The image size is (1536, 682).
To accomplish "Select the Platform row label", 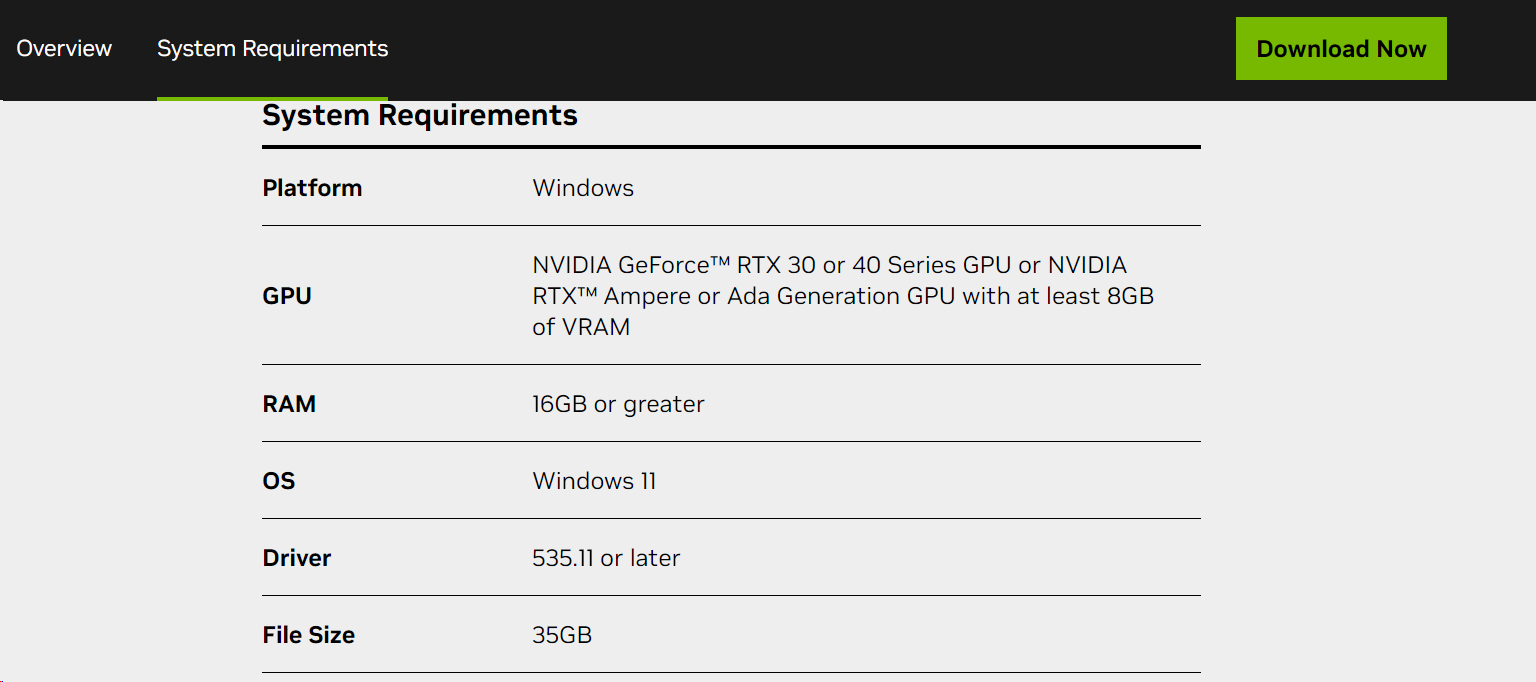I will 312,188.
